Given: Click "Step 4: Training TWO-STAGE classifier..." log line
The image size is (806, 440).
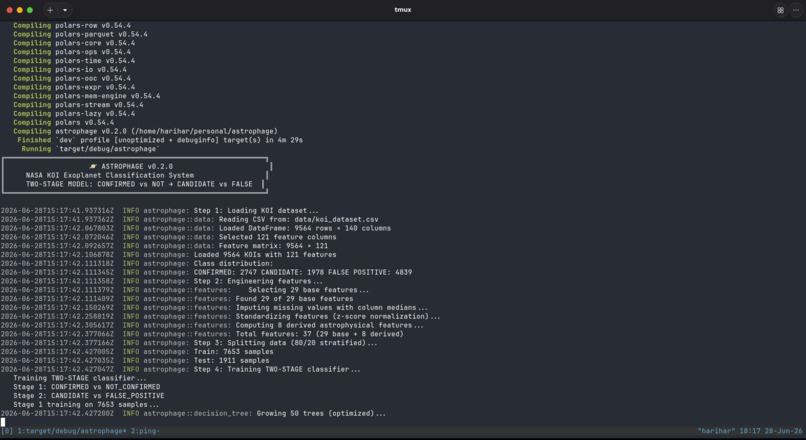Looking at the screenshot, I should click(277, 369).
